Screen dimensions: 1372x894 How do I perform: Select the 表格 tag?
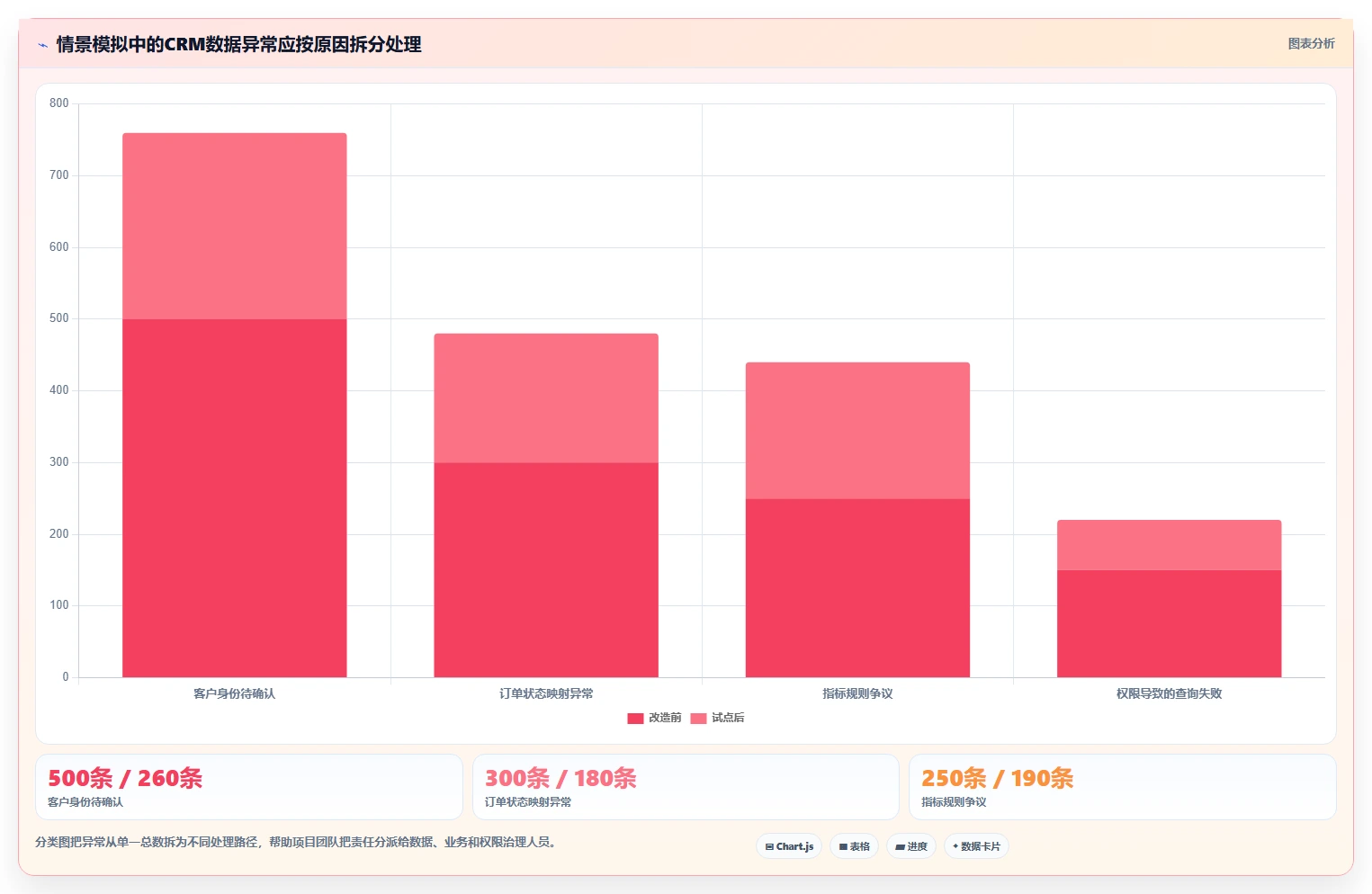(x=854, y=846)
